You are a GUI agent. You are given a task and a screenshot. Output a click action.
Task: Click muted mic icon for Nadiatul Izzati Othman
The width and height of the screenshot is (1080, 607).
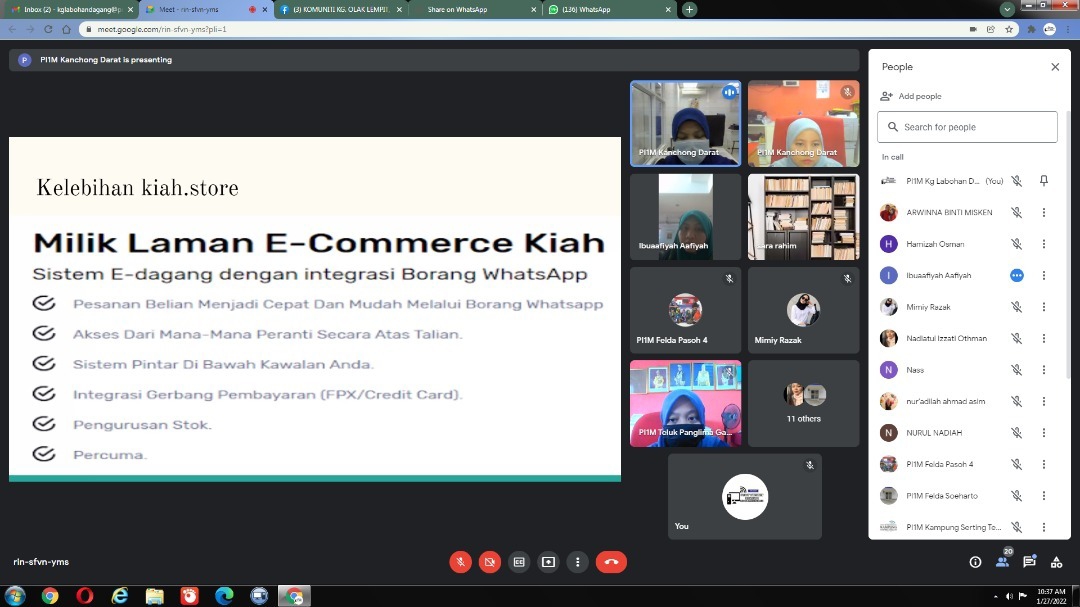point(1017,338)
